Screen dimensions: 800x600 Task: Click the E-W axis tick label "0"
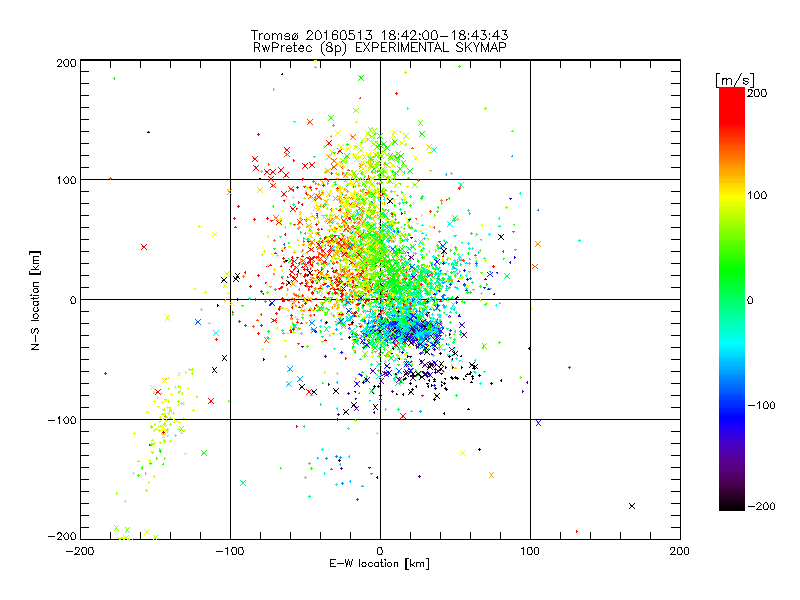pos(380,551)
